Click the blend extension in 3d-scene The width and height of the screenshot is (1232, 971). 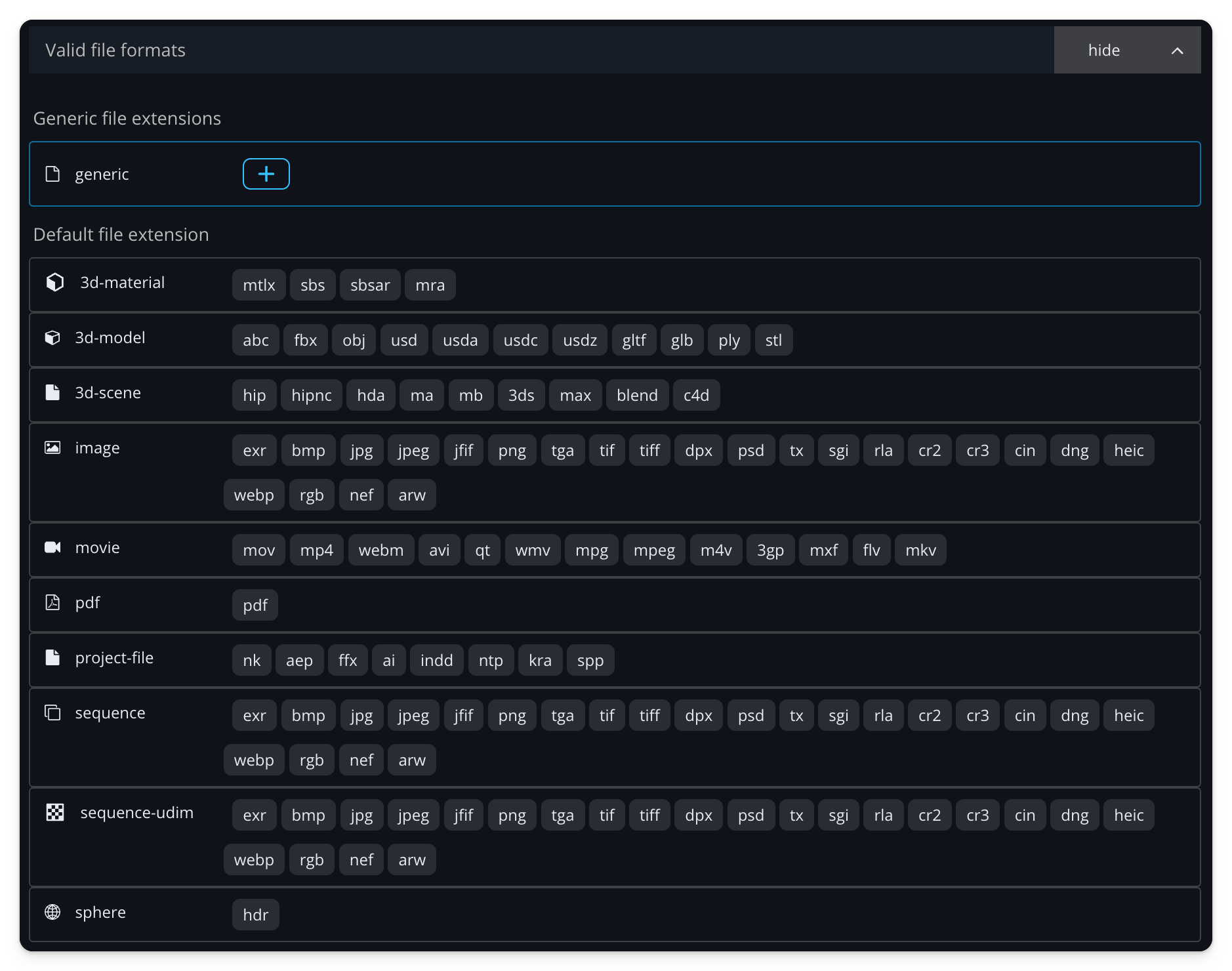tap(637, 395)
